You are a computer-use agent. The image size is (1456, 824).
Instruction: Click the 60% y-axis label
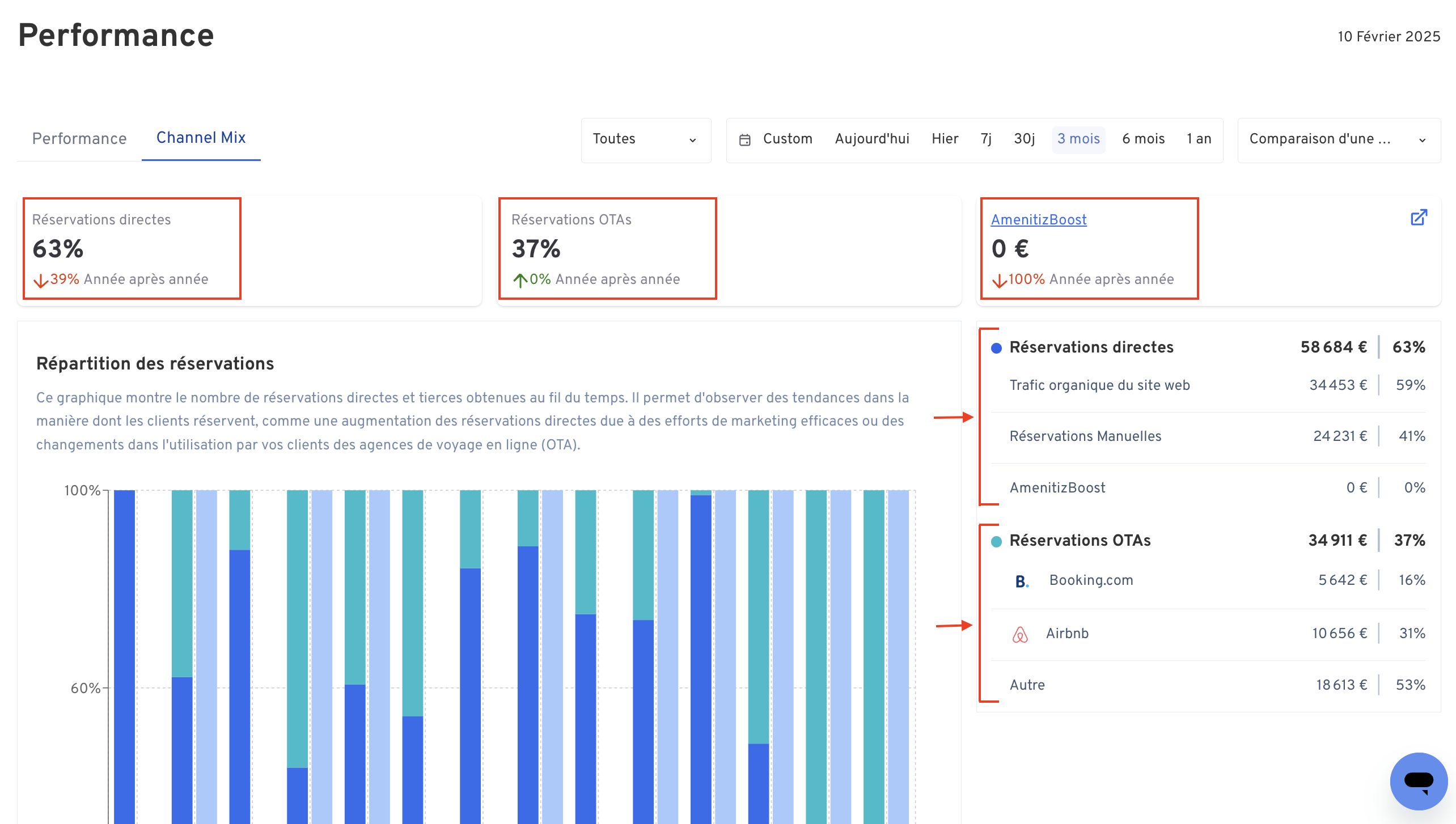[x=86, y=689]
